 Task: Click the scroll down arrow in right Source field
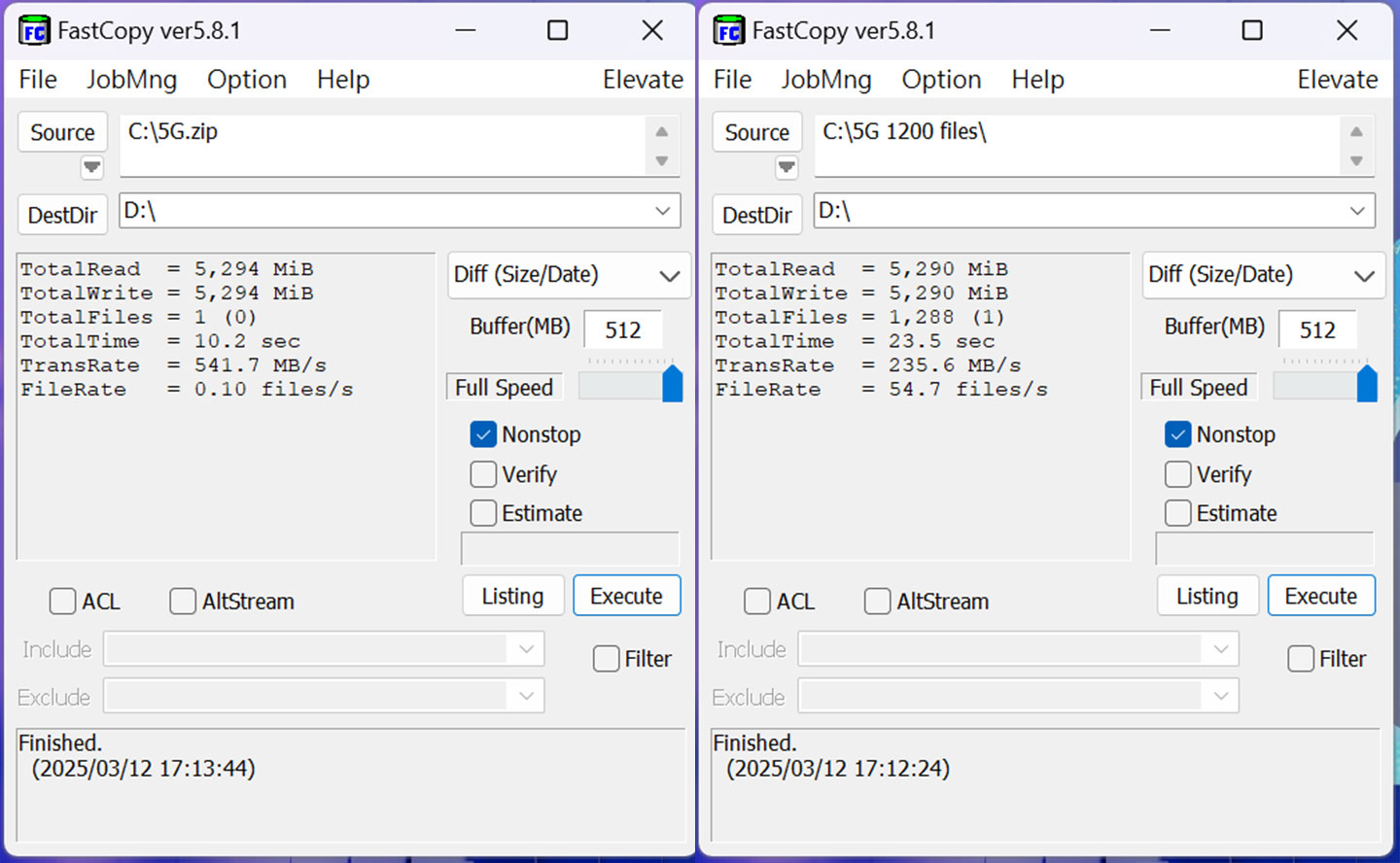[1356, 161]
